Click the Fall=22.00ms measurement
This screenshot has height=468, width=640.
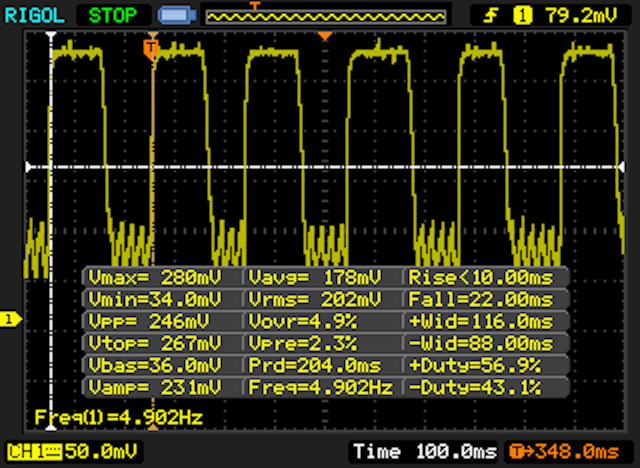tap(481, 300)
